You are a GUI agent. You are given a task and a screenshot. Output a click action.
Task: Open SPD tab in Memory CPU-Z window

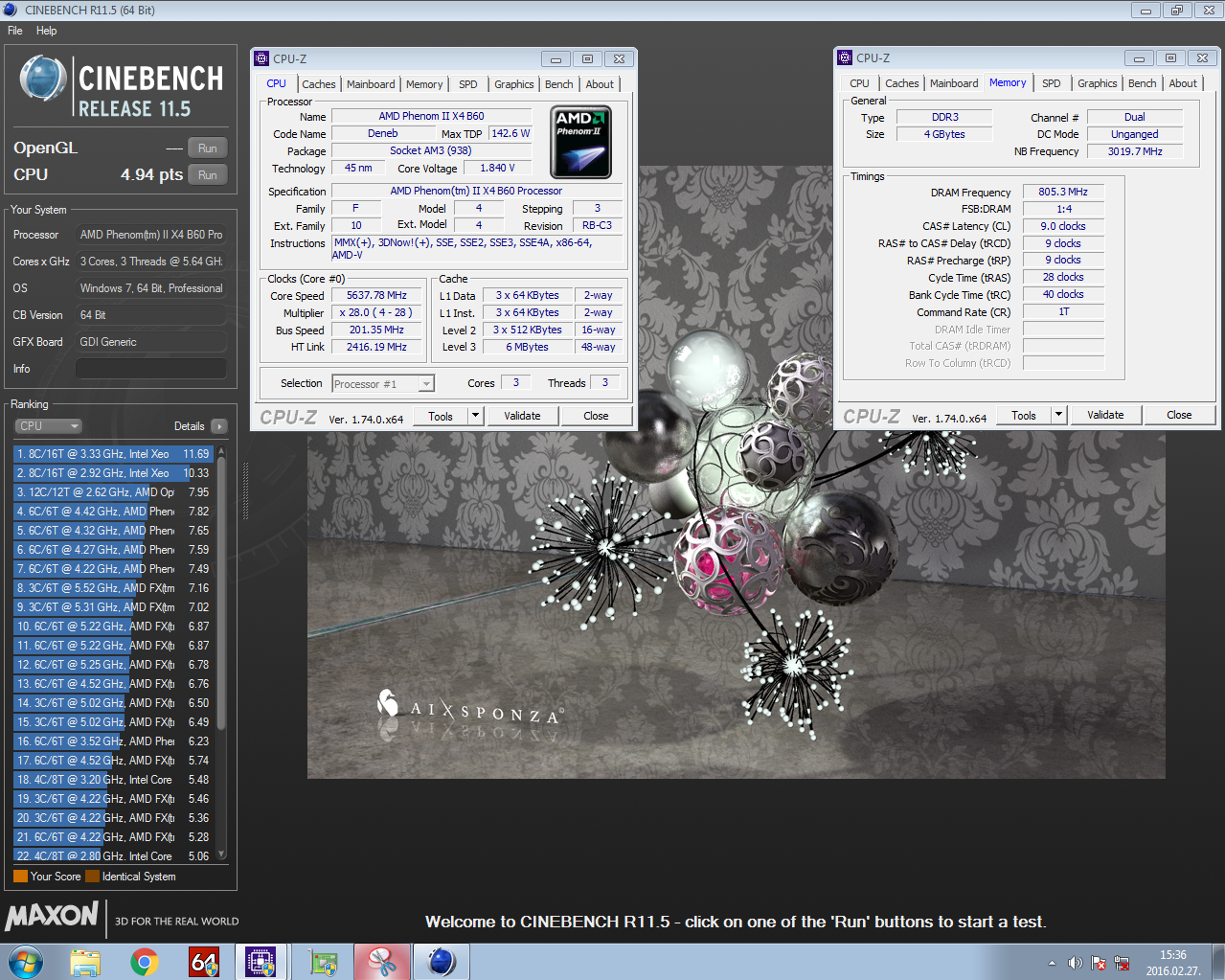pos(1052,83)
